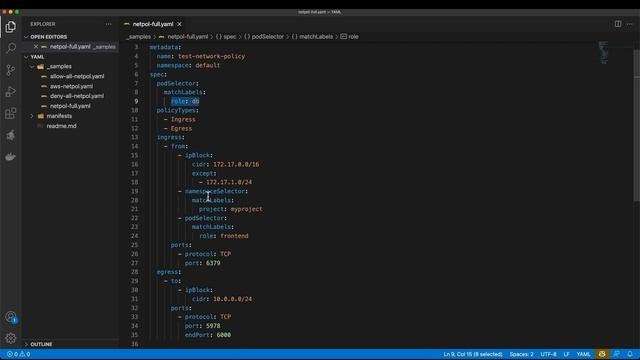Open Source Control view icon
Viewport: 640px width, 360px height.
point(11,70)
